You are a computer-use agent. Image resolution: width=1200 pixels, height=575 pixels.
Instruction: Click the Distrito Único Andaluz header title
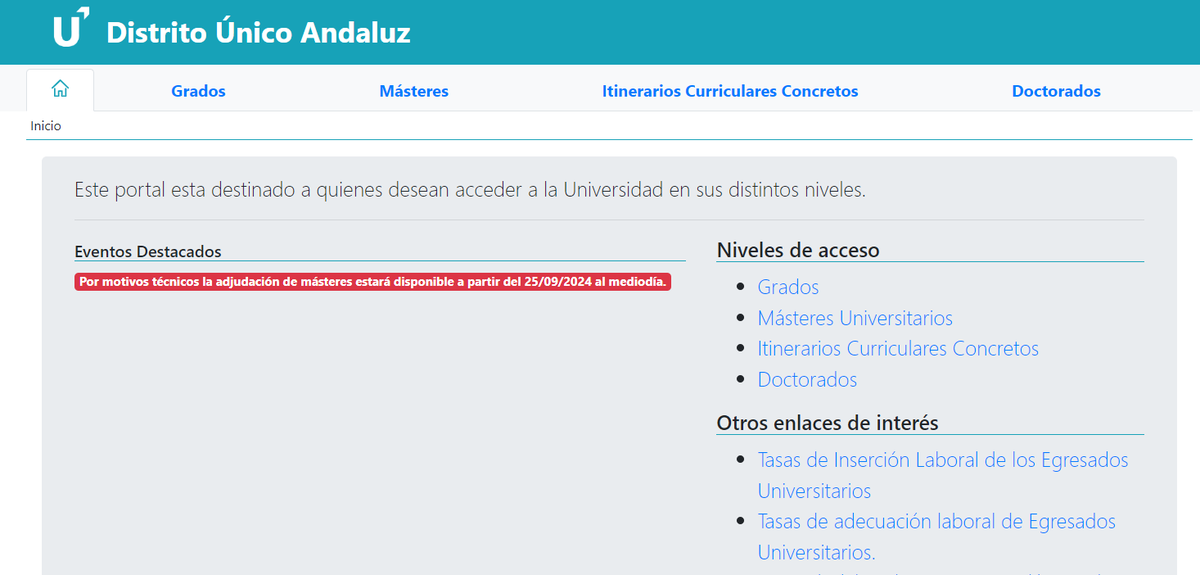coord(258,32)
